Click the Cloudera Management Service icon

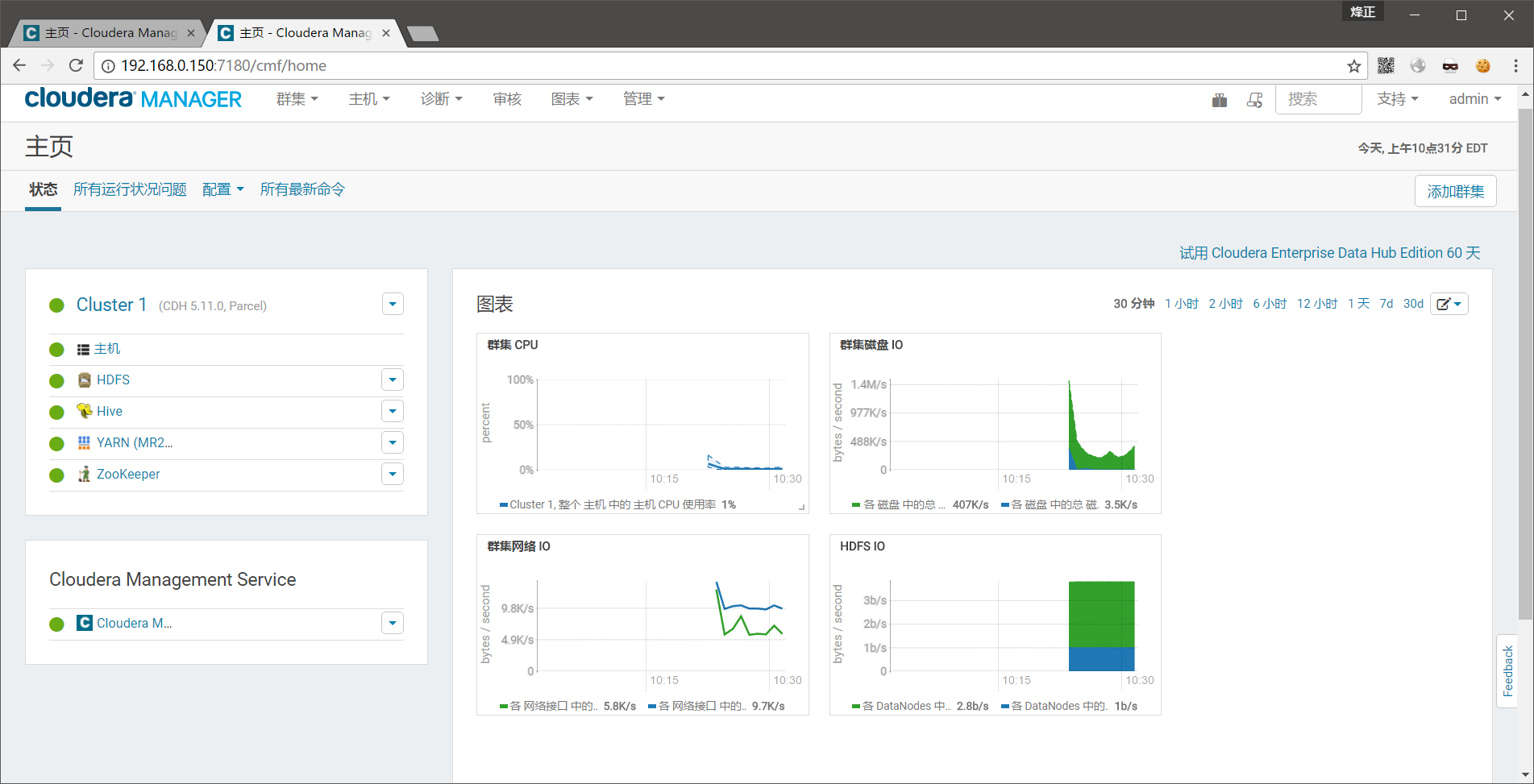84,623
